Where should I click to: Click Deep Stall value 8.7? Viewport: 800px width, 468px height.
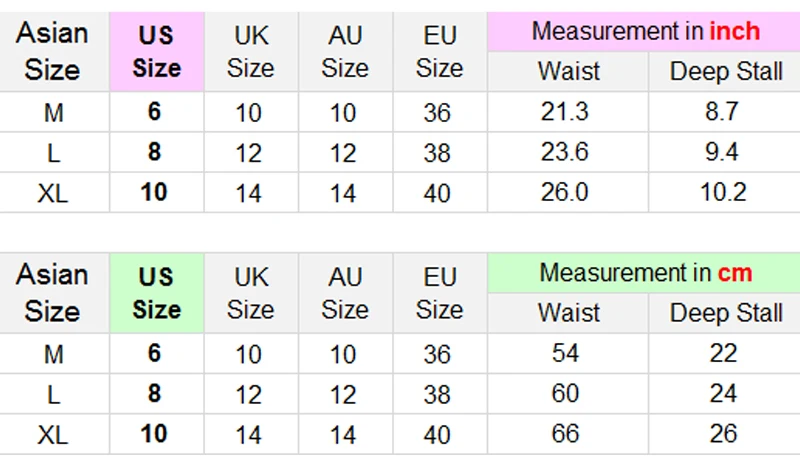(x=722, y=111)
